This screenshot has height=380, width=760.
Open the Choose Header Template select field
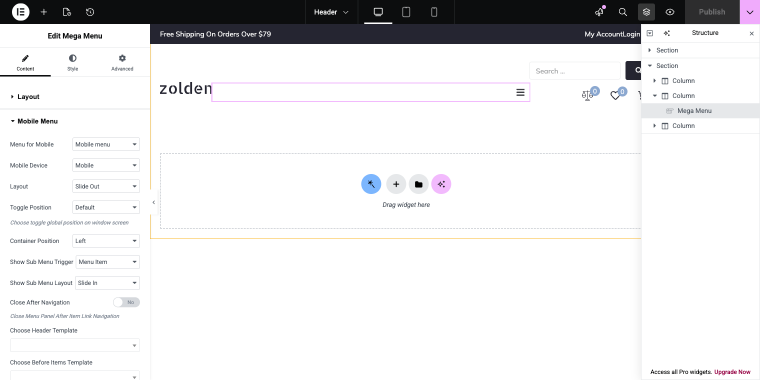75,345
